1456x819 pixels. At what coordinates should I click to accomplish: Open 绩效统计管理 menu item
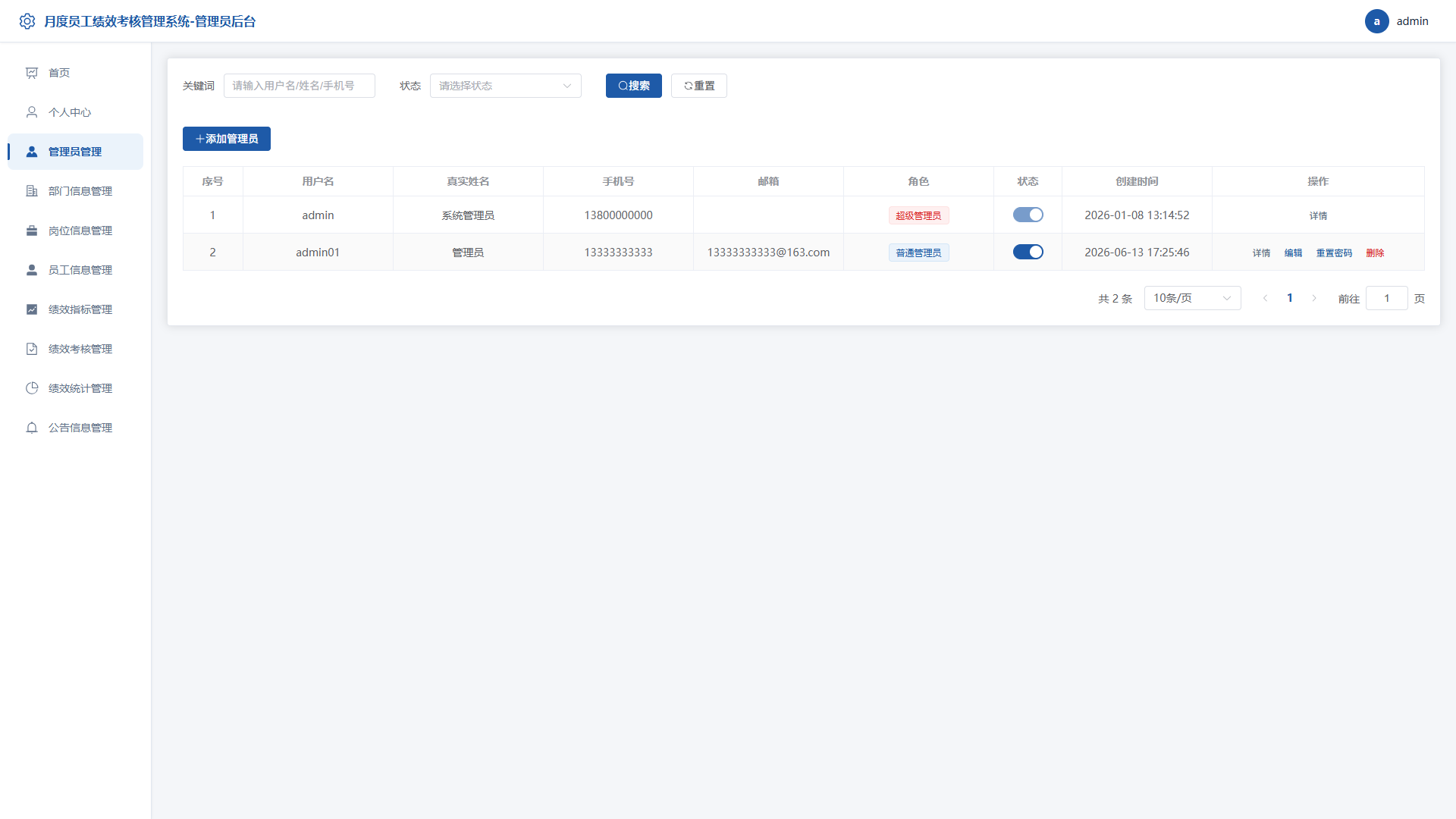coord(75,388)
